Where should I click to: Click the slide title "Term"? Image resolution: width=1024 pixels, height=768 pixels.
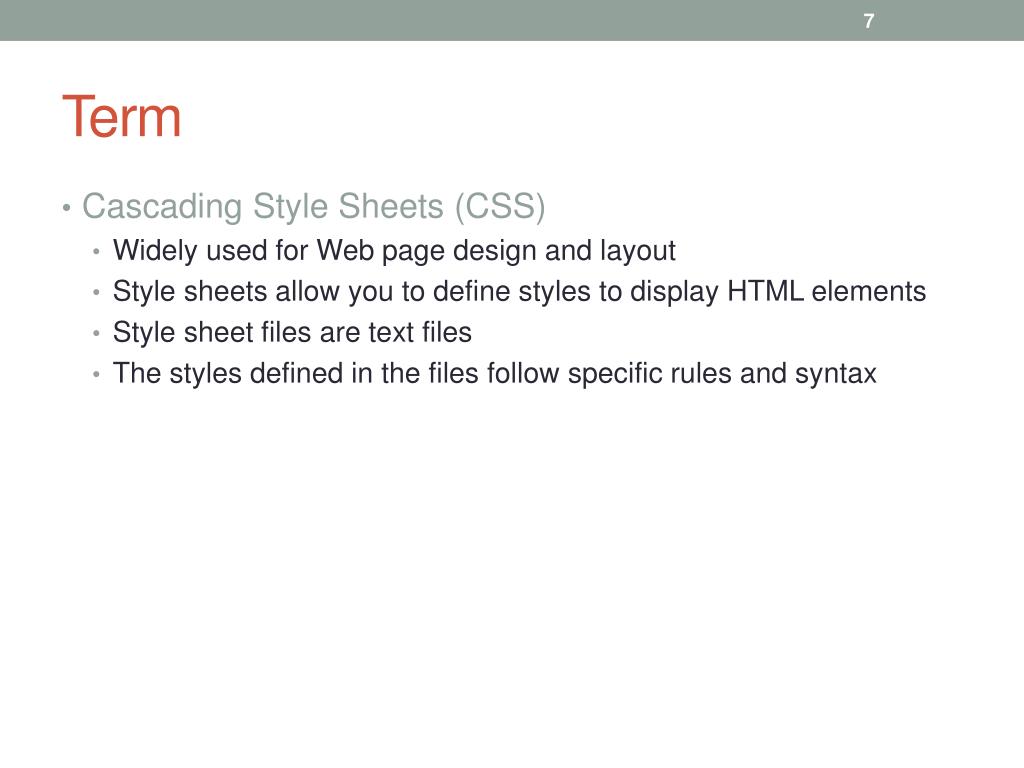121,116
